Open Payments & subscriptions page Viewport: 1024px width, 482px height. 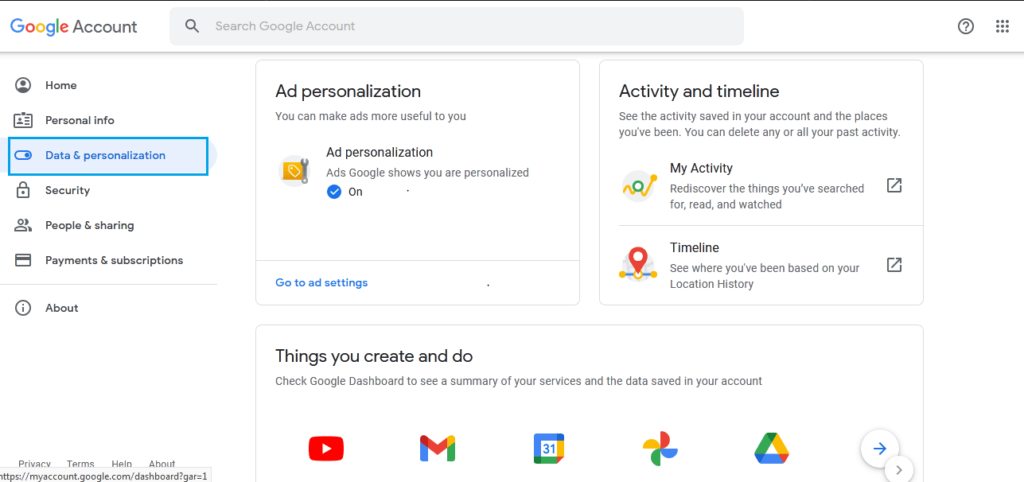113,261
